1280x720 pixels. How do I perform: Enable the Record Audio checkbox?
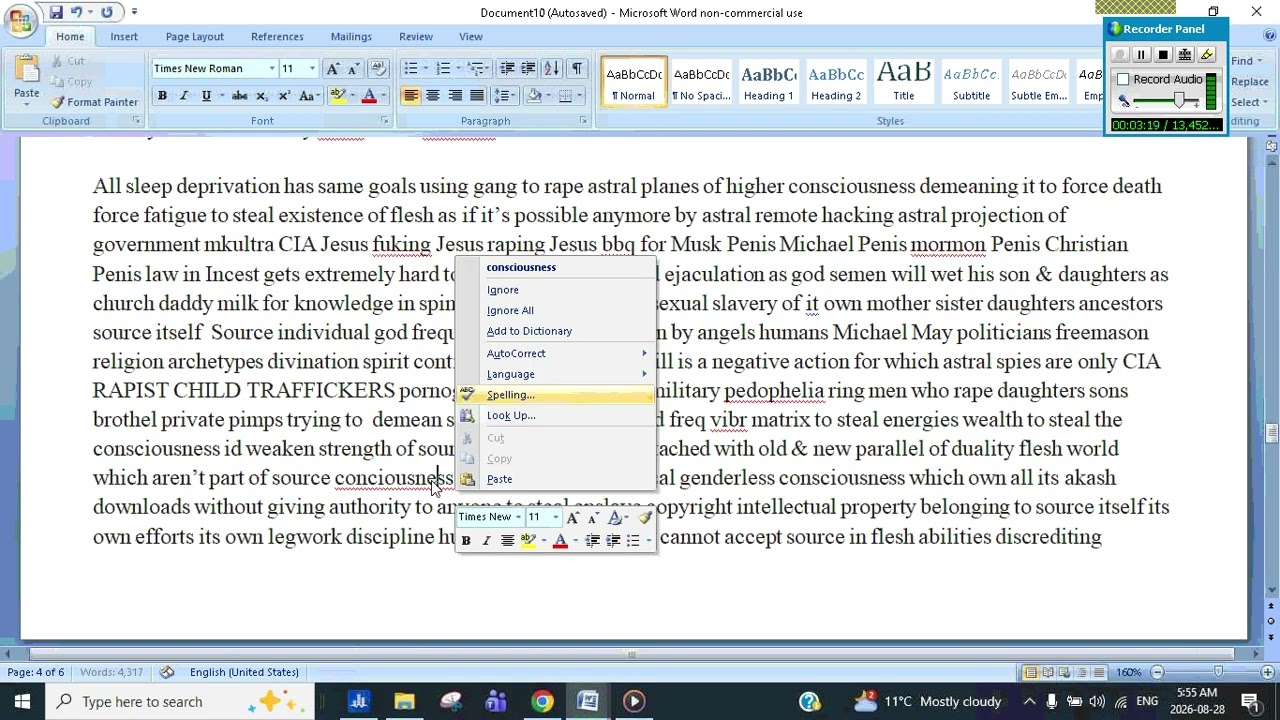(x=1123, y=80)
